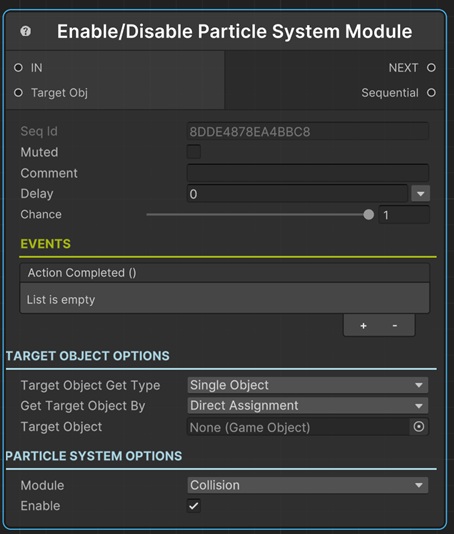Open the Delay field dropdown arrow
Screen dimensions: 454x534
[421, 194]
